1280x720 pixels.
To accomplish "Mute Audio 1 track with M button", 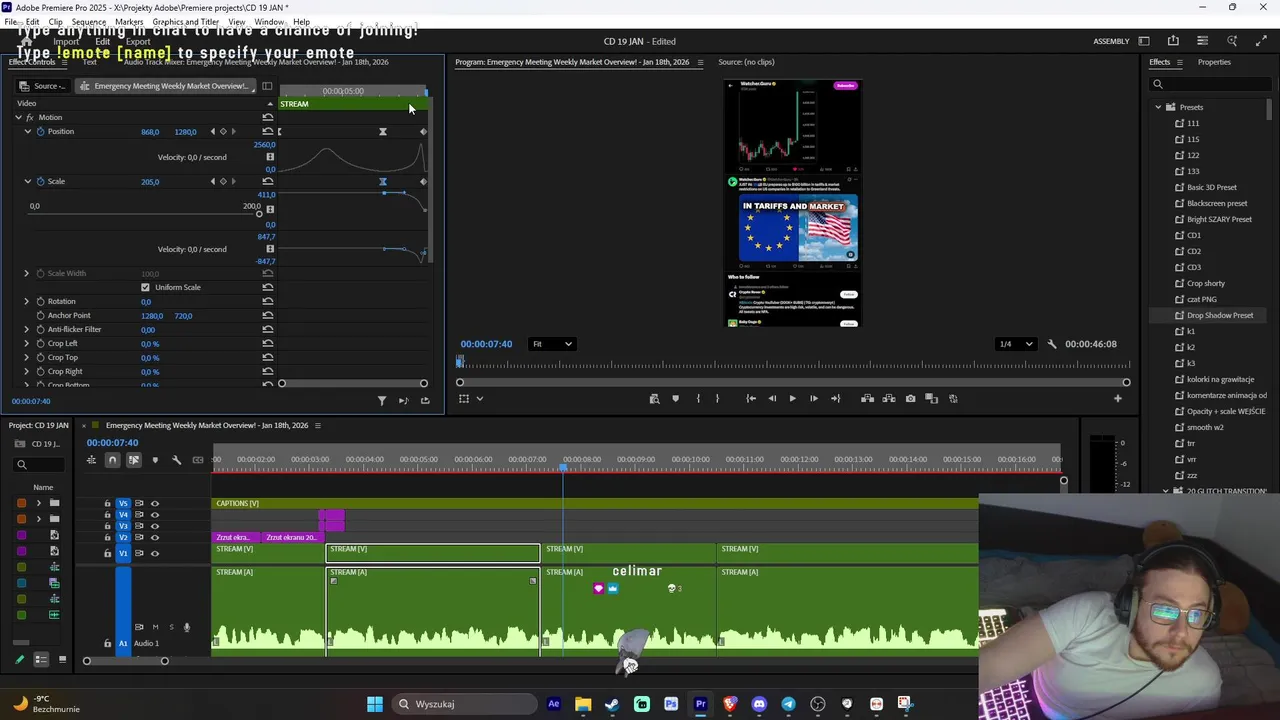I will coord(155,627).
